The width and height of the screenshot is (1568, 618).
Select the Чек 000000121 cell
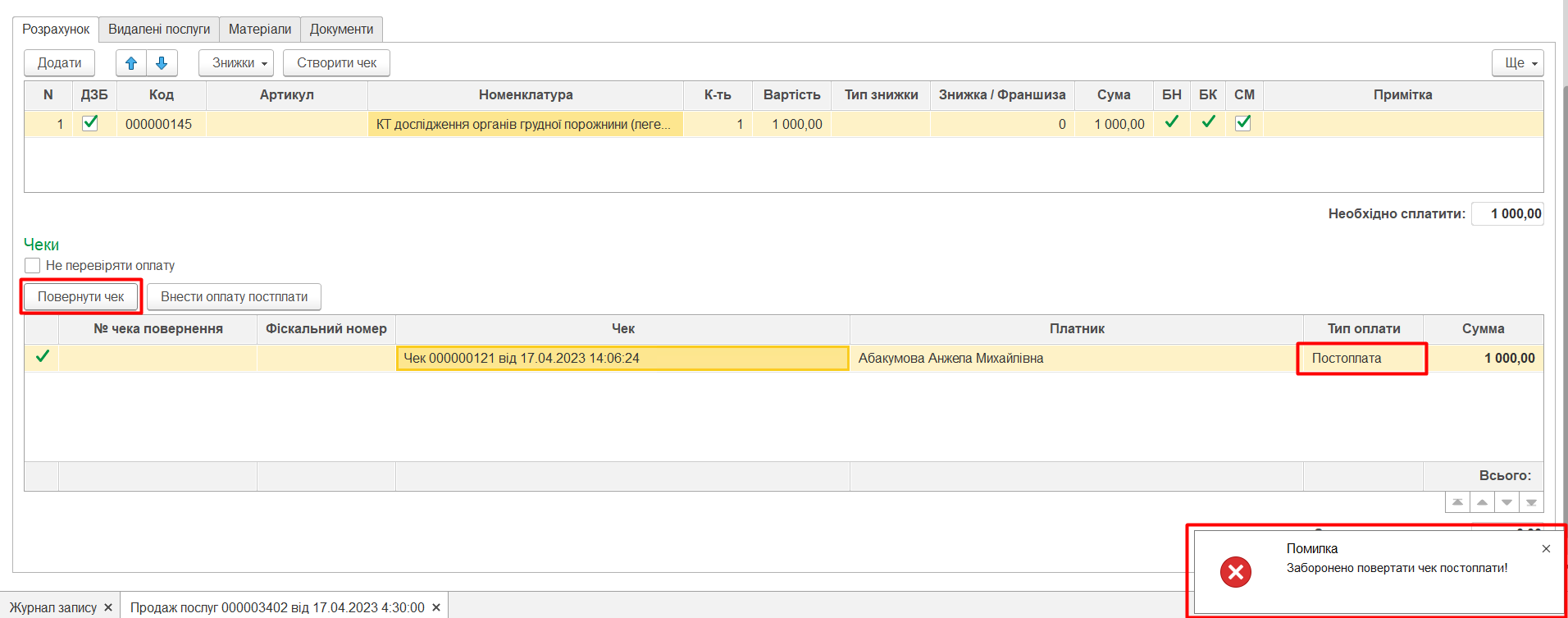(x=622, y=359)
